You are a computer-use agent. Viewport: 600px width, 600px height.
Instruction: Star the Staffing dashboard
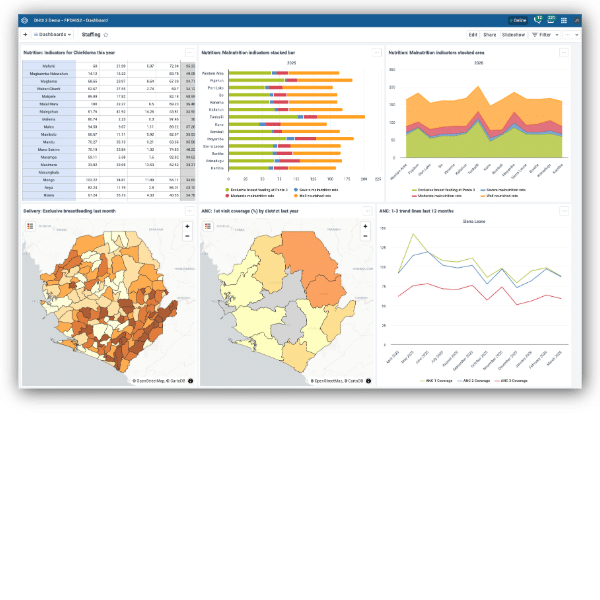point(105,35)
